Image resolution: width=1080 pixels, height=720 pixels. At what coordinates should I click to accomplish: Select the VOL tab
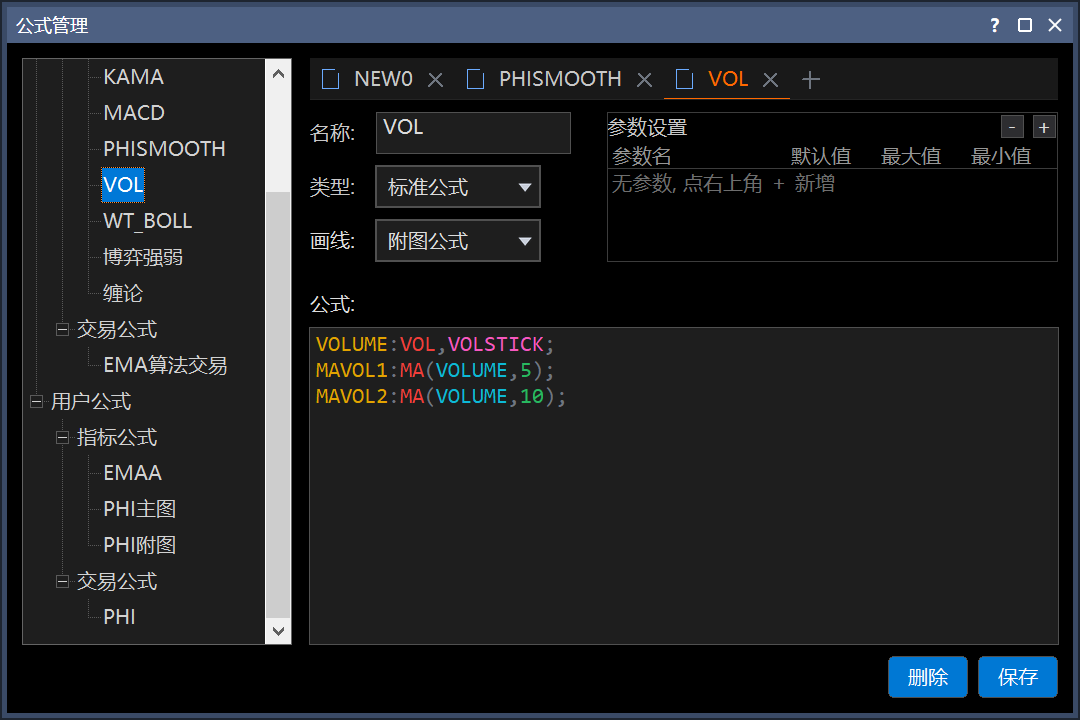coord(728,79)
